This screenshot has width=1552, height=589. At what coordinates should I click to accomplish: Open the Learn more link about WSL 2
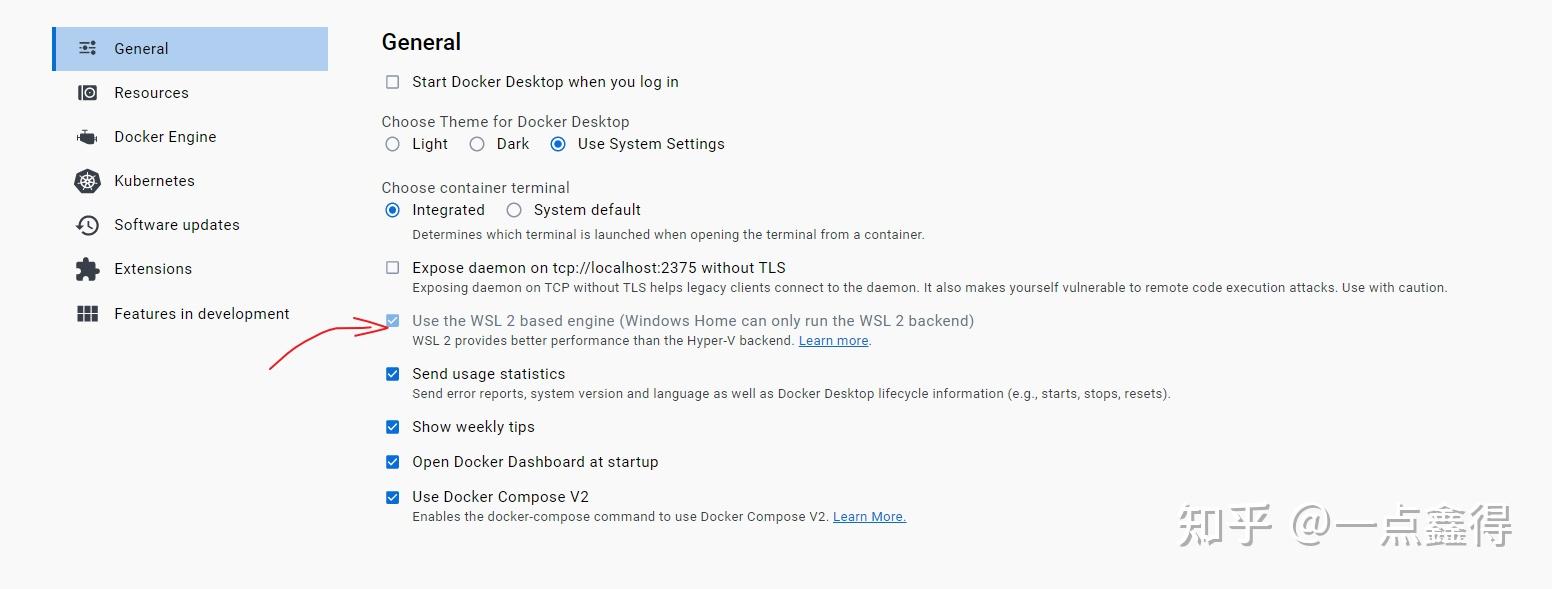(x=833, y=340)
